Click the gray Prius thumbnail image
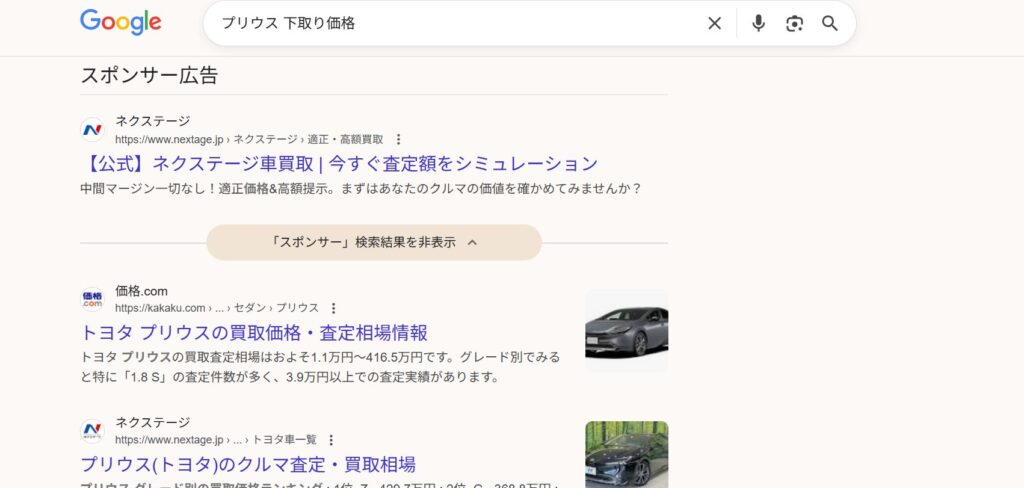This screenshot has height=488, width=1024. tap(626, 330)
